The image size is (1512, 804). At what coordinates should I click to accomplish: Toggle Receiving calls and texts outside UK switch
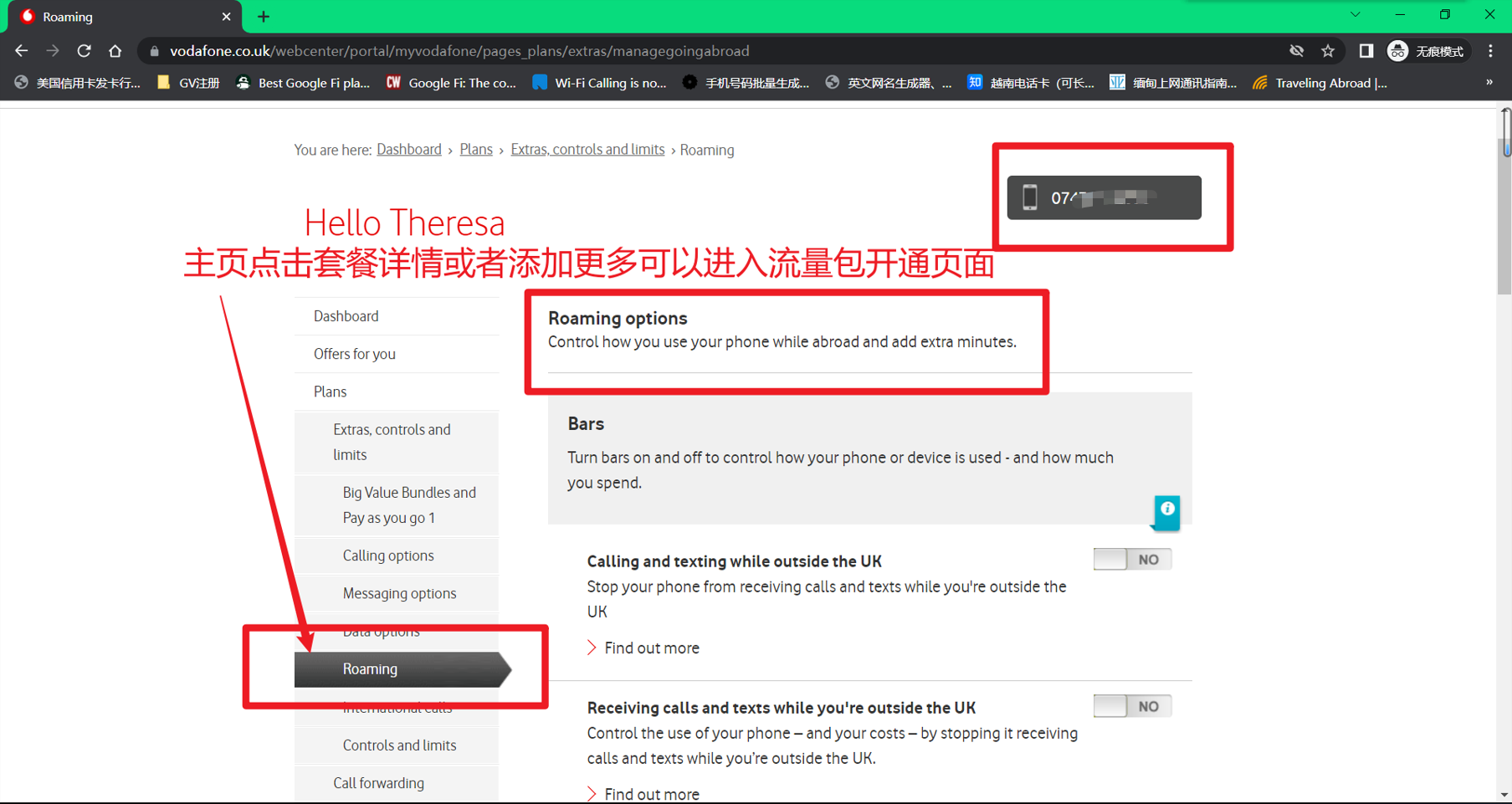(1131, 707)
